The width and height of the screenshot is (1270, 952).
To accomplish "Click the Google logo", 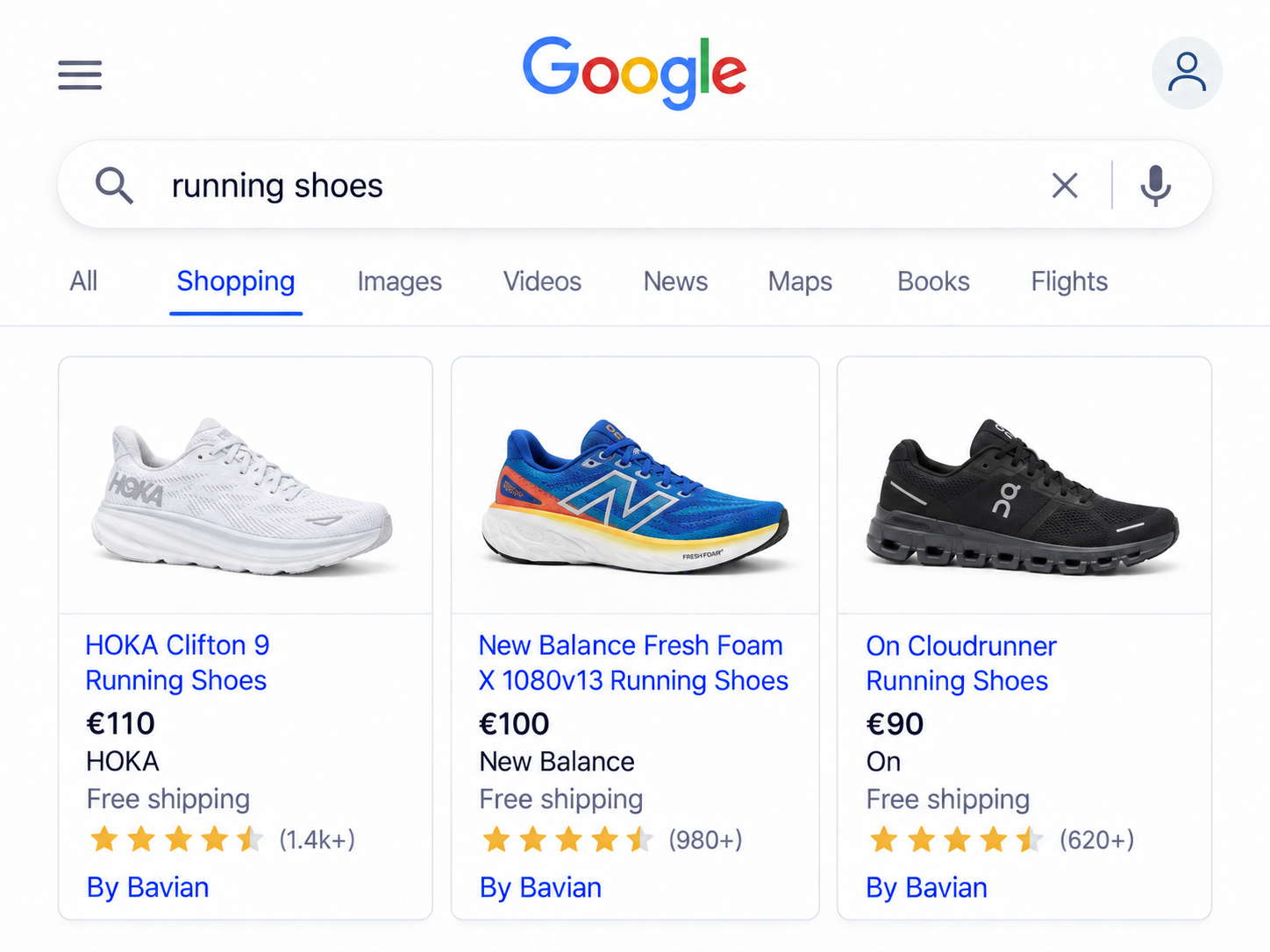I will click(x=634, y=72).
